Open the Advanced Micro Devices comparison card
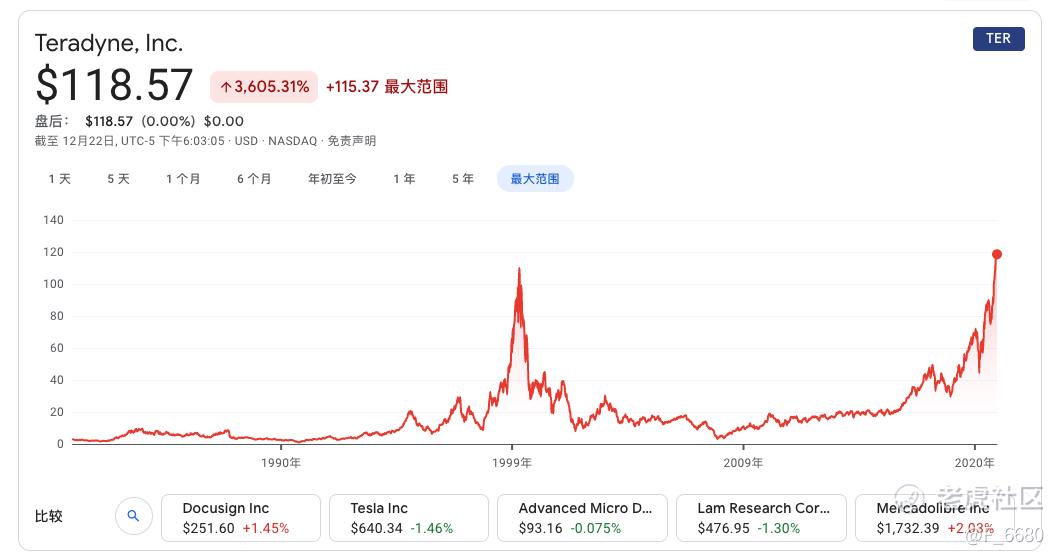Screen dimensions: 1064x560 click(x=582, y=518)
